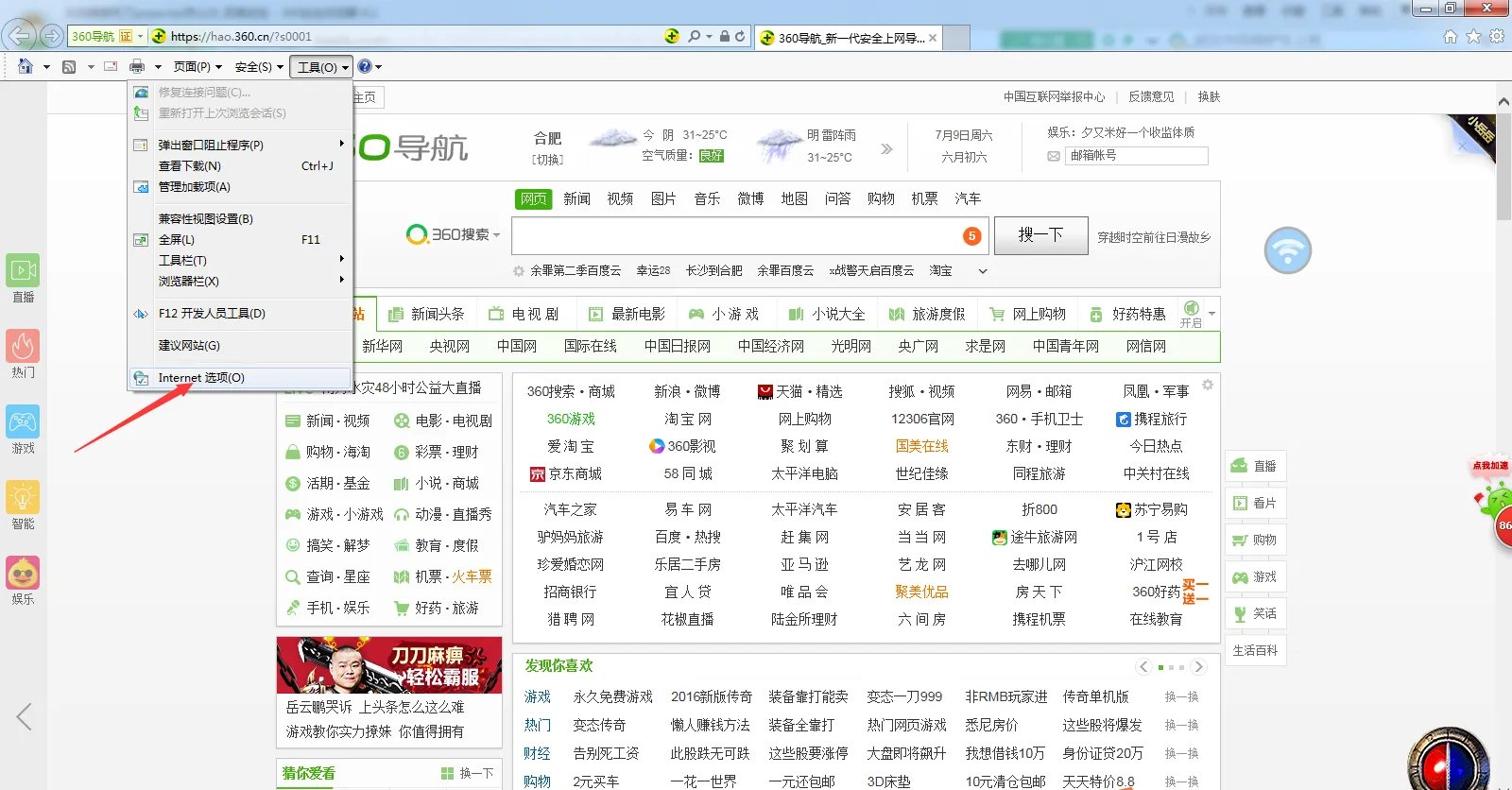
Task: Click the Home icon in command bar
Action: (x=26, y=67)
